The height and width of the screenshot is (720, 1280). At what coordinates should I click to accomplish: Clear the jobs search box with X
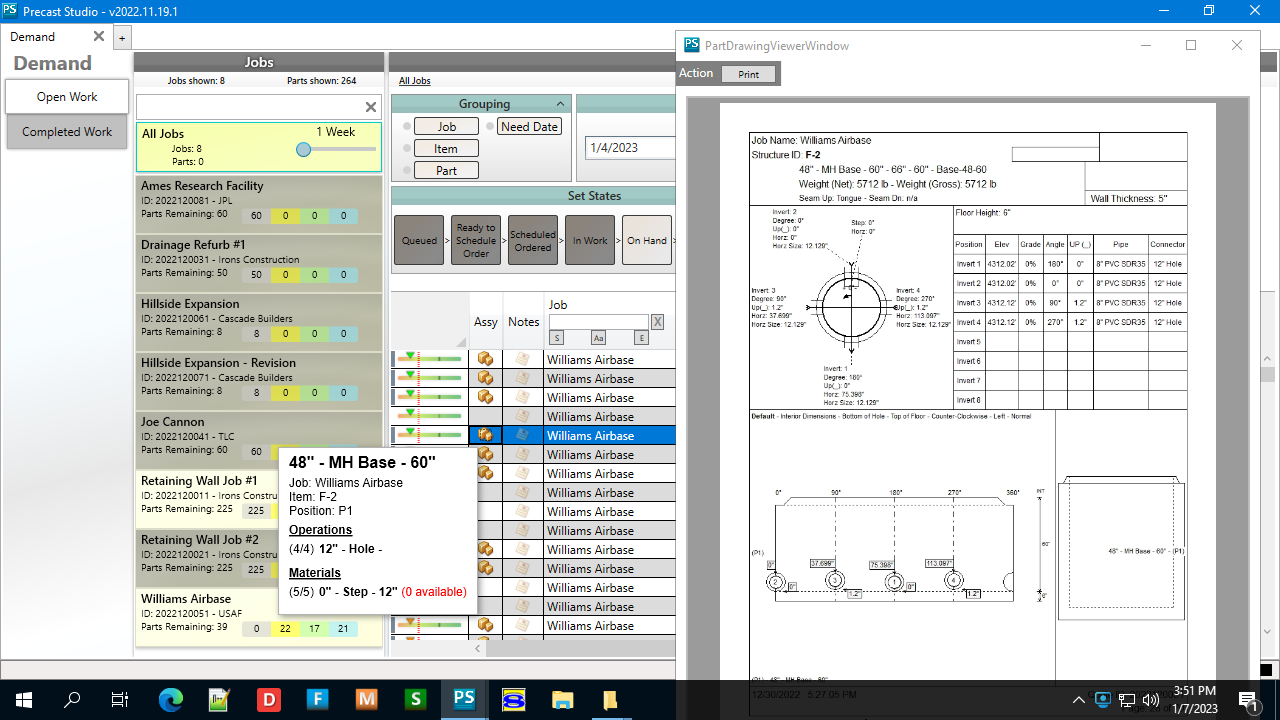coord(370,107)
